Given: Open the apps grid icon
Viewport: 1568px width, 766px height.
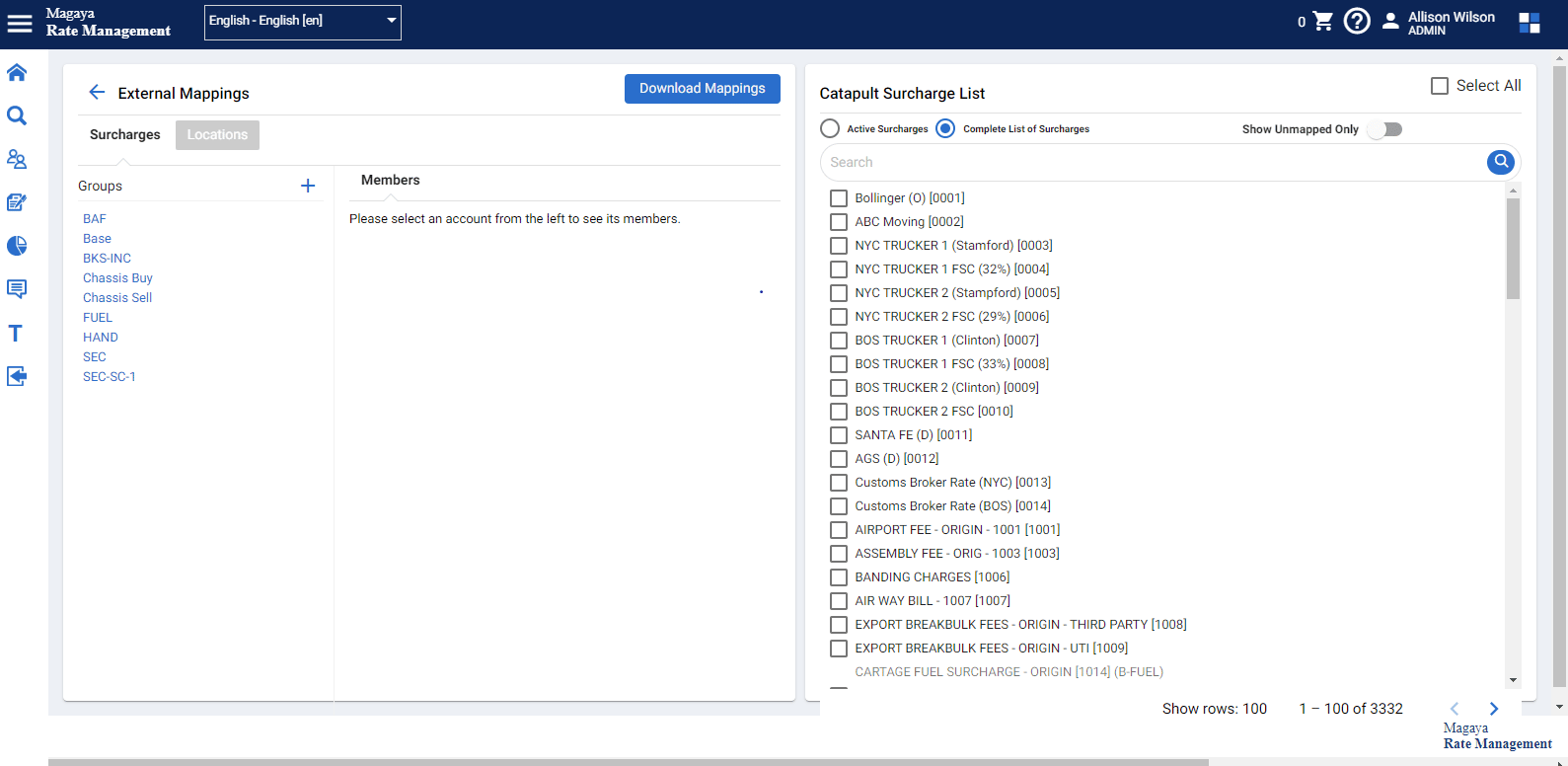Looking at the screenshot, I should (1530, 23).
